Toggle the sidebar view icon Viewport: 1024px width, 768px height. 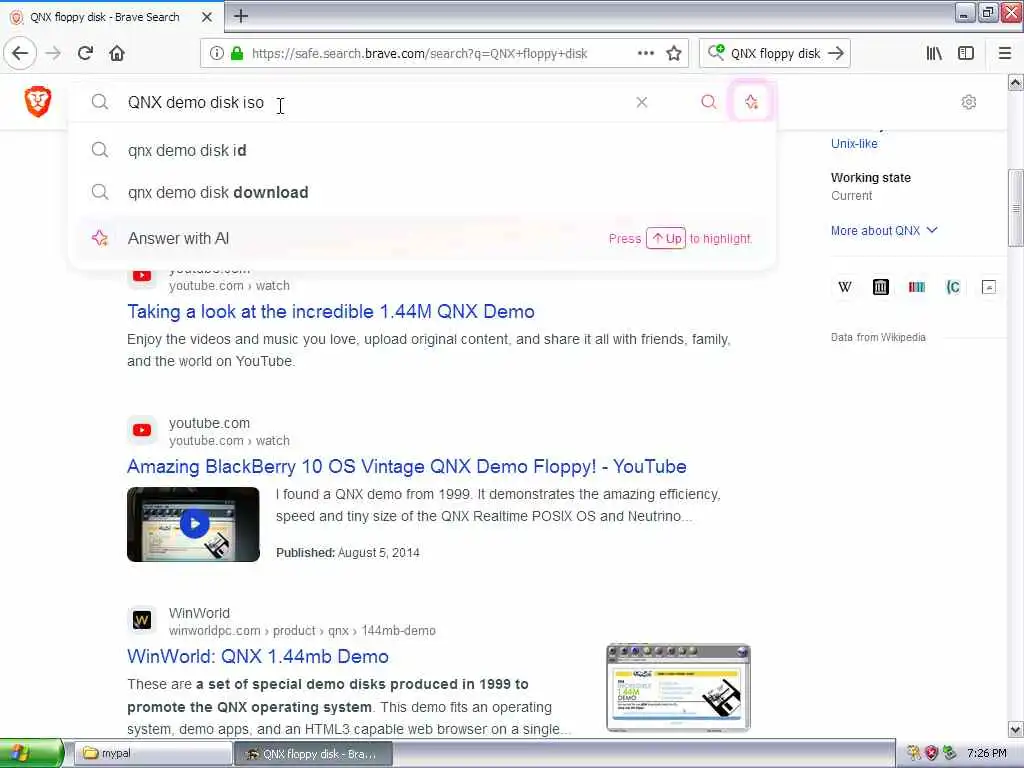point(966,54)
